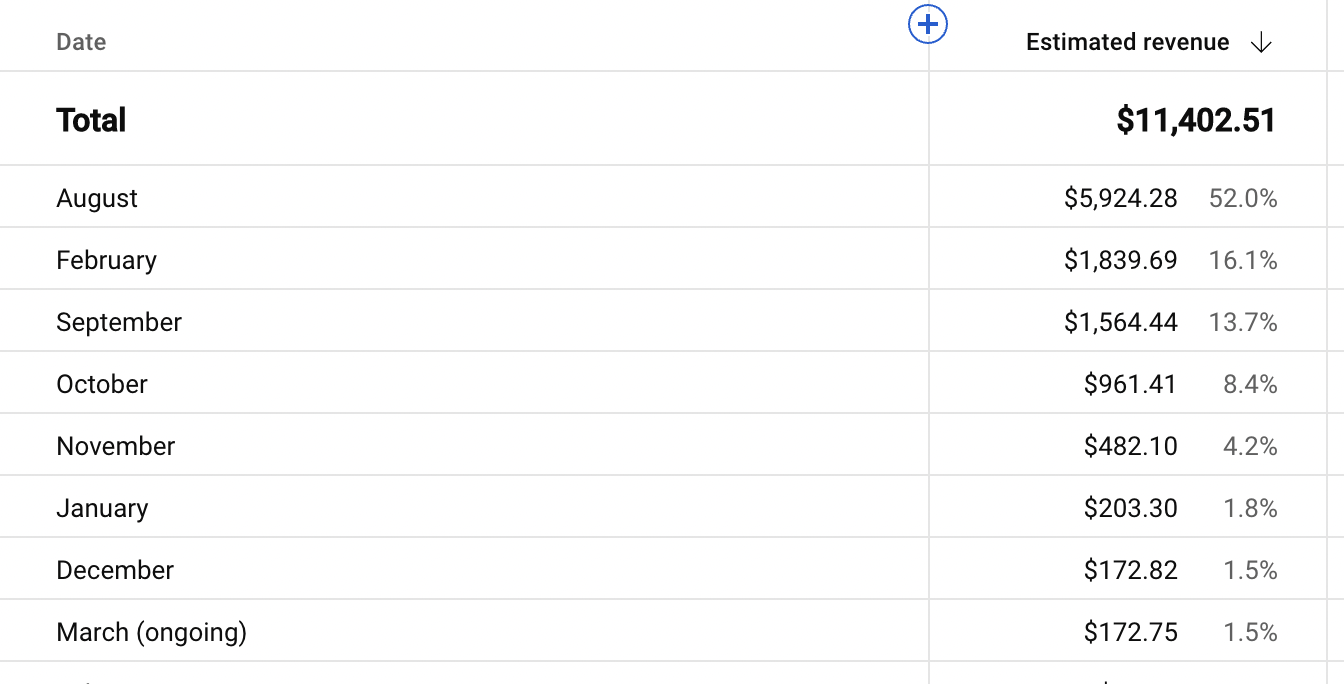Click the Date column header
1344x684 pixels.
pyautogui.click(x=81, y=42)
